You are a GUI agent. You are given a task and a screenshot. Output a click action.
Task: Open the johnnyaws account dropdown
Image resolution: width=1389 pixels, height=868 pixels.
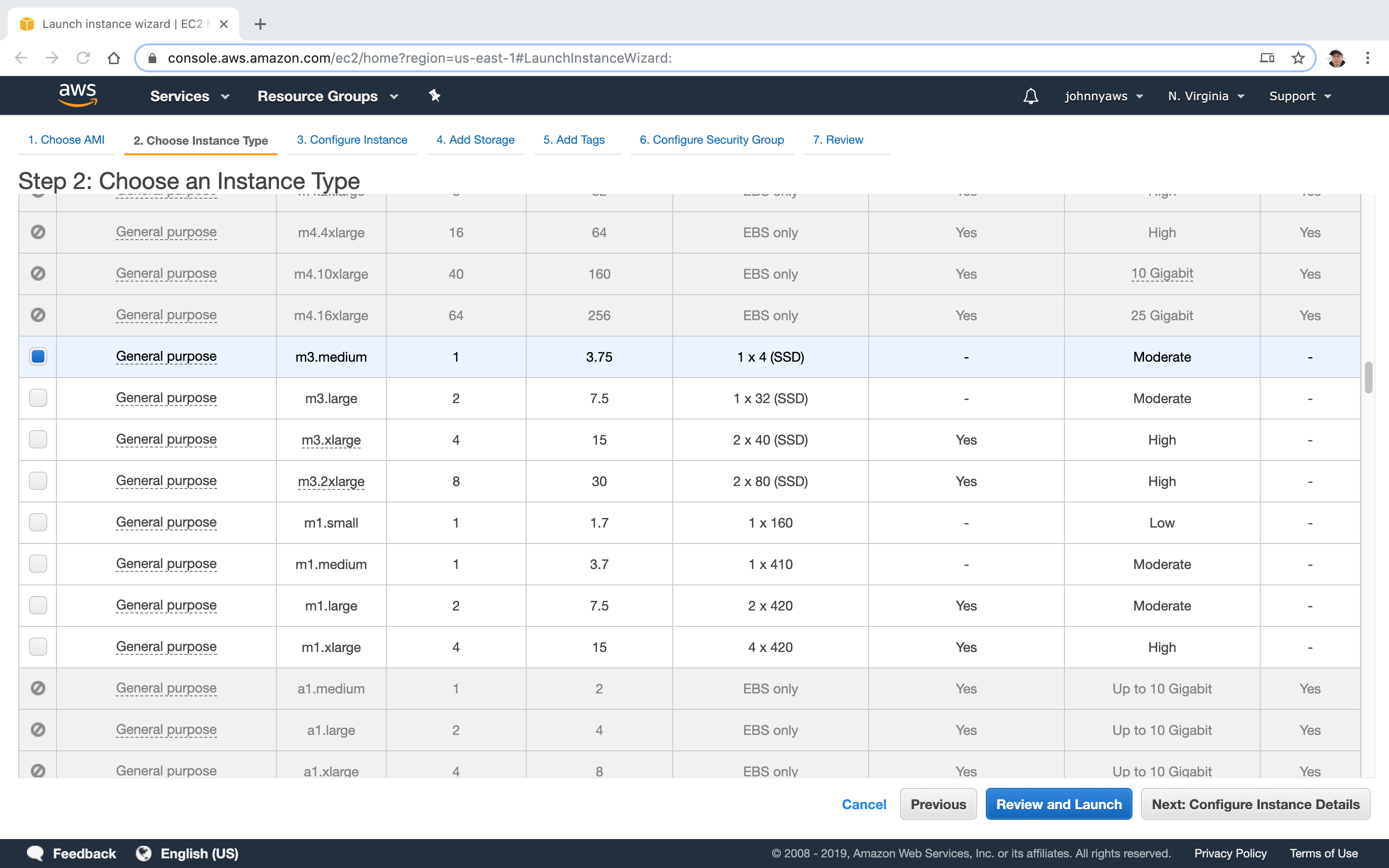(x=1104, y=96)
